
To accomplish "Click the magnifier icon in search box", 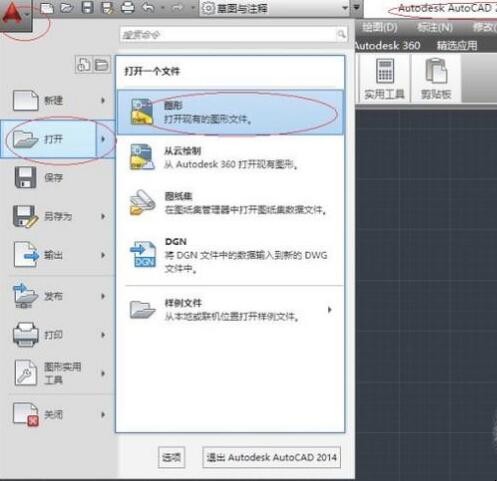I will [341, 34].
